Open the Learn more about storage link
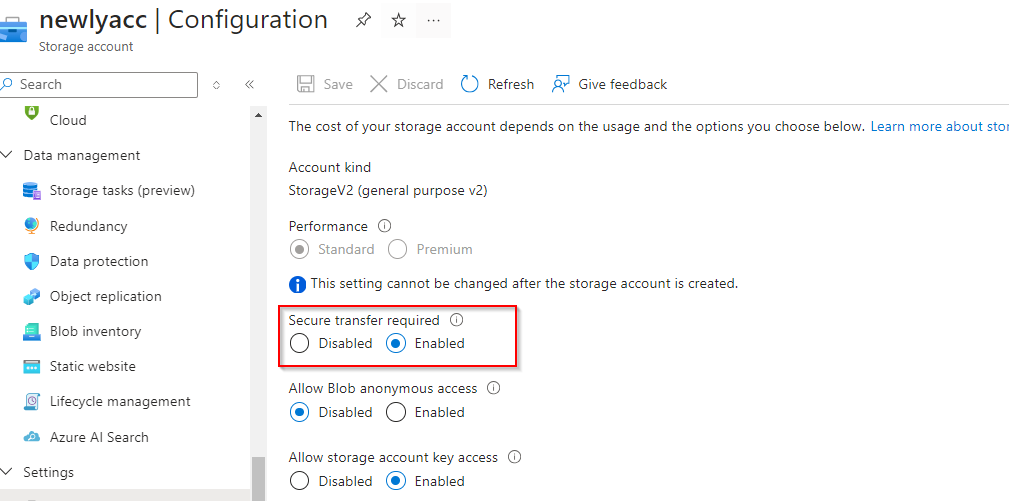Viewport: 1009px width, 501px height. pyautogui.click(x=938, y=126)
